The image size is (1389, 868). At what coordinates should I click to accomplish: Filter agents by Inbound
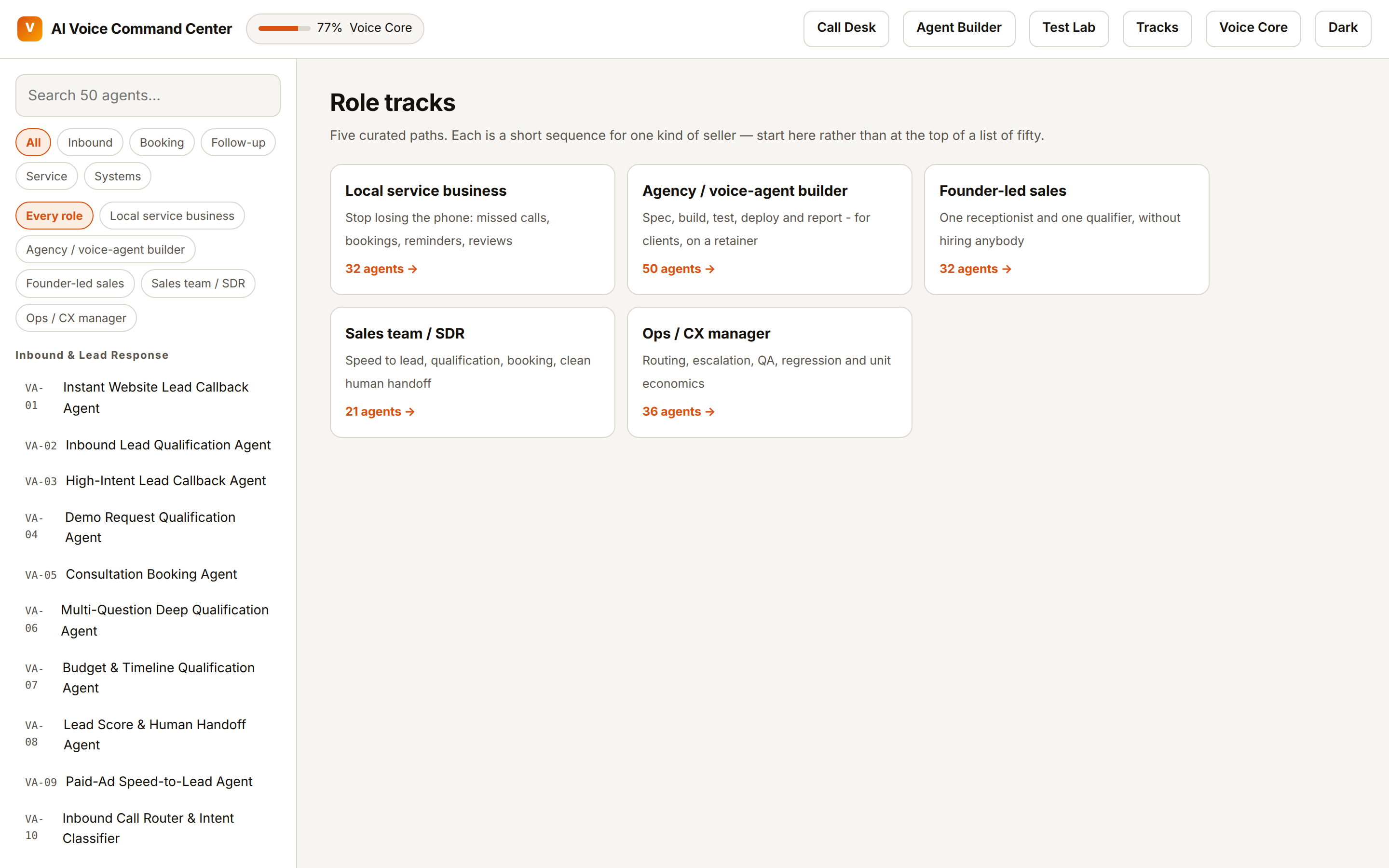click(x=90, y=142)
